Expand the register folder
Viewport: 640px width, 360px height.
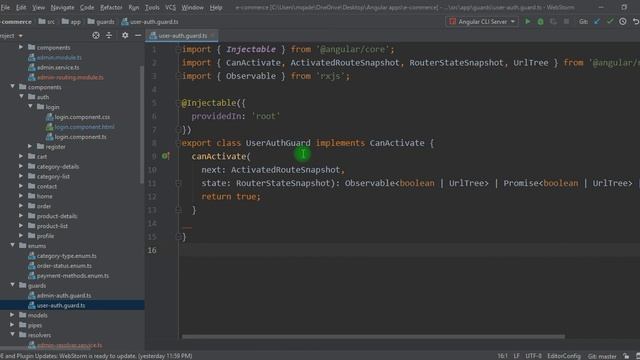point(30,146)
